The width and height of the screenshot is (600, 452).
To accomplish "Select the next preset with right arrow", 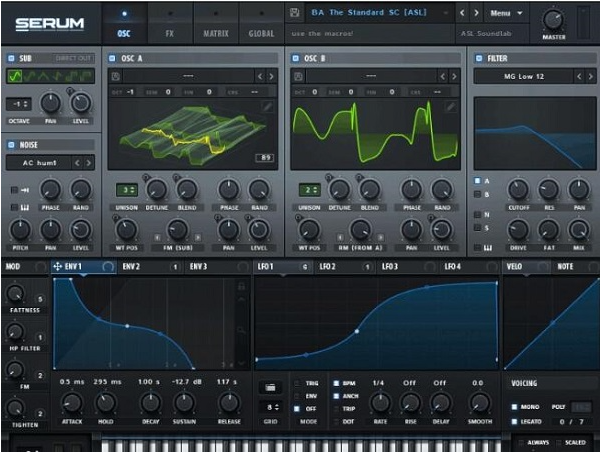I will point(476,14).
